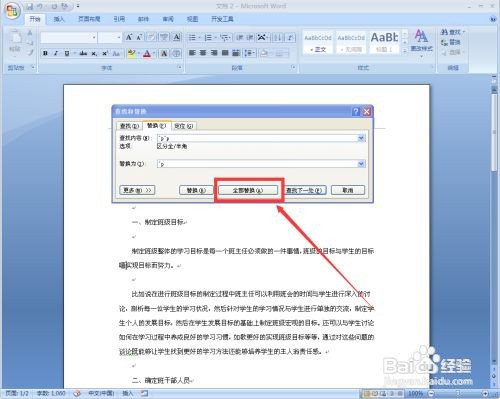The width and height of the screenshot is (500, 399).
Task: Click the page count 1/2 in status bar
Action: (17, 393)
